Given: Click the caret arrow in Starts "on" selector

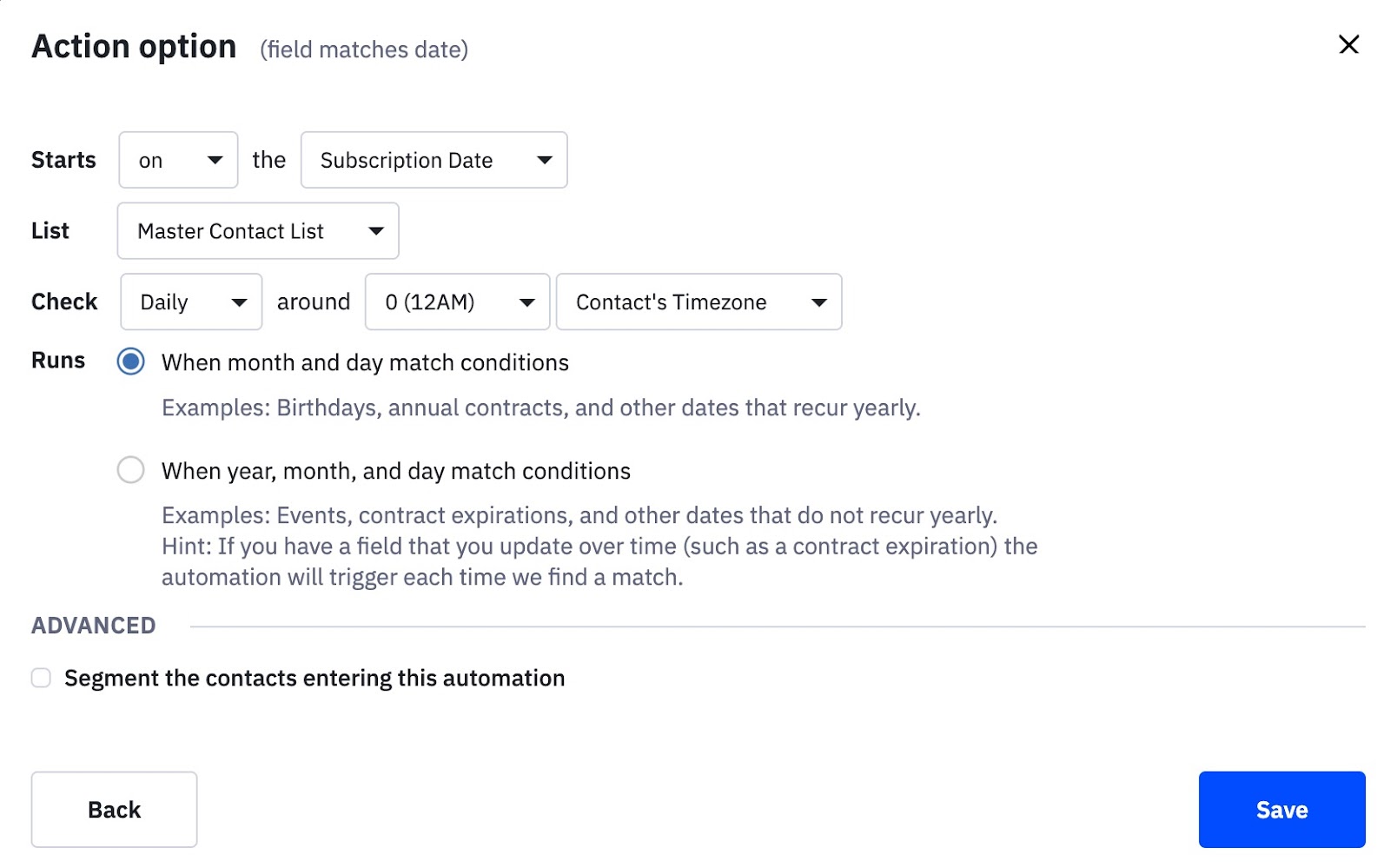Looking at the screenshot, I should [215, 160].
